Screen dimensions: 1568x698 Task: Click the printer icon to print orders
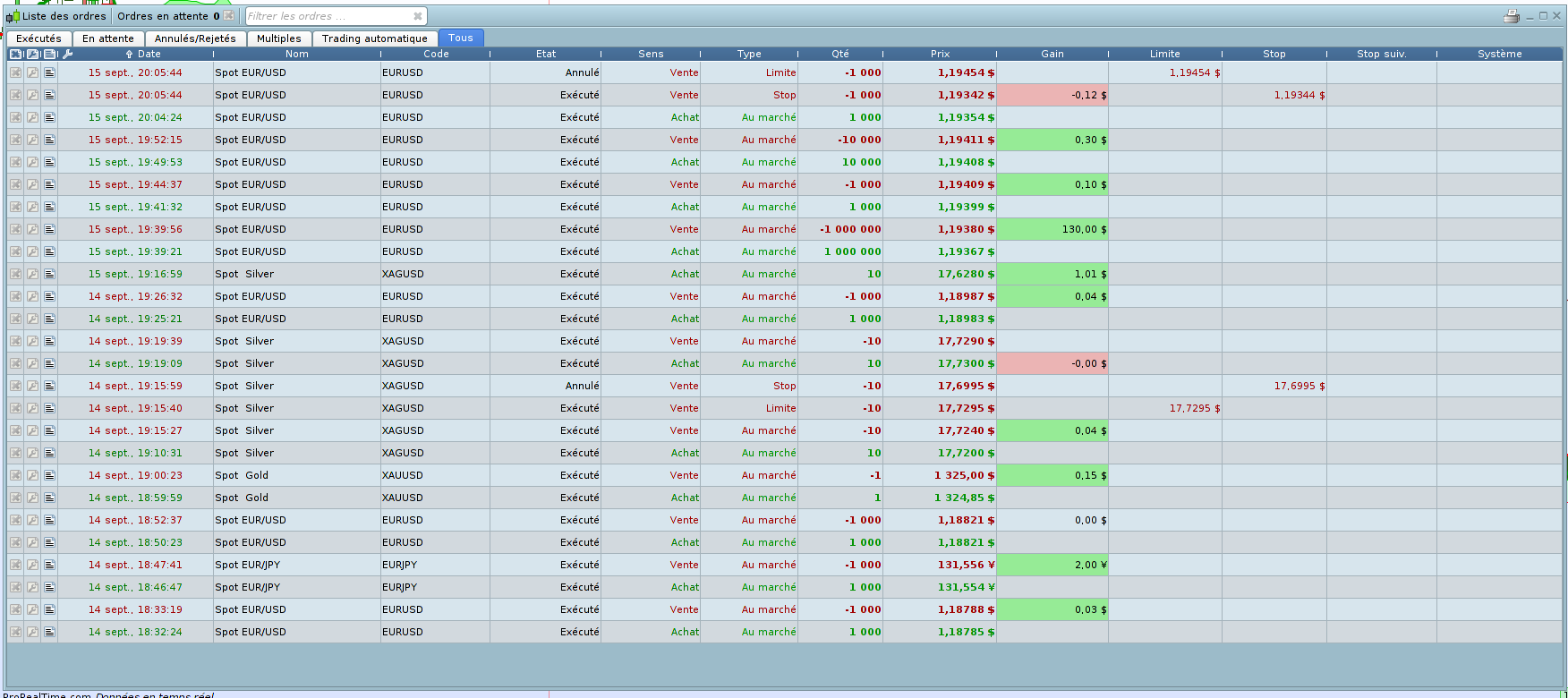[1512, 16]
